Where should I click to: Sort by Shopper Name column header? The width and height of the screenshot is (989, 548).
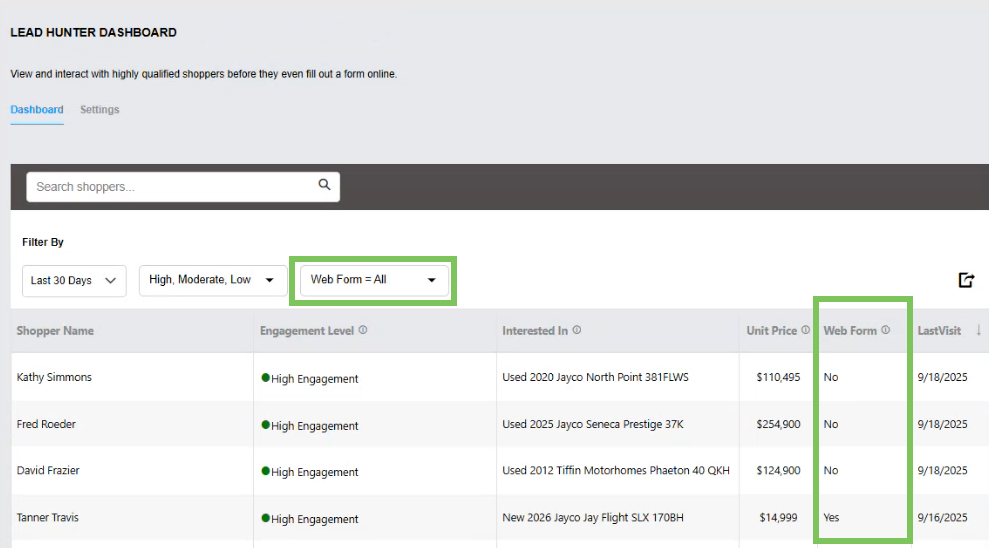56,331
